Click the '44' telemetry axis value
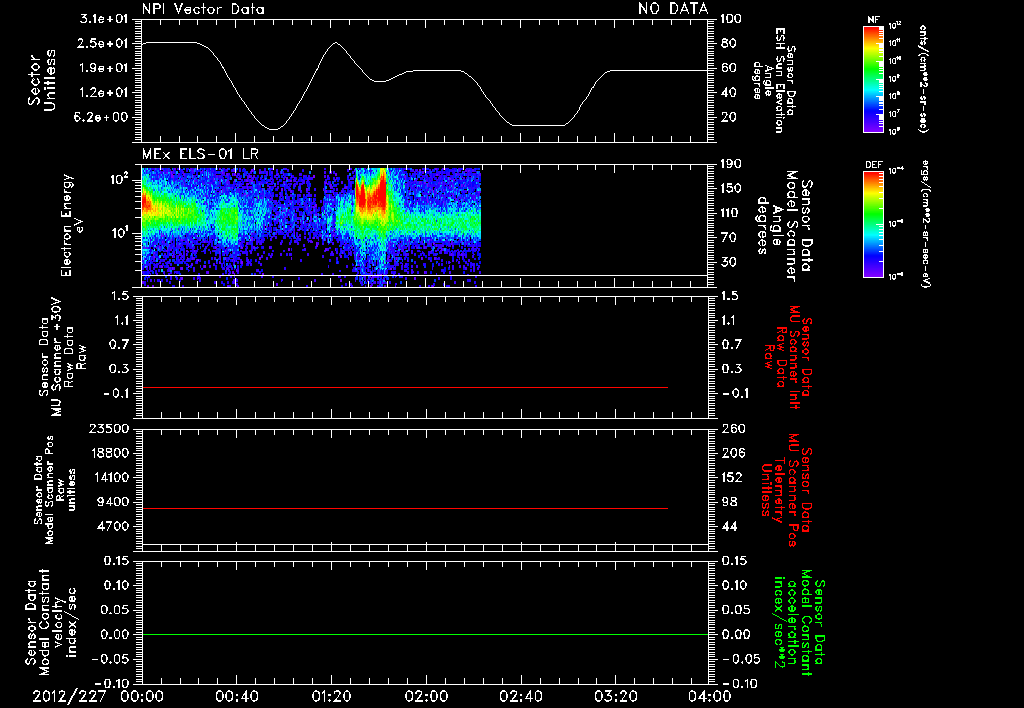The height and width of the screenshot is (708, 1024). pos(728,526)
